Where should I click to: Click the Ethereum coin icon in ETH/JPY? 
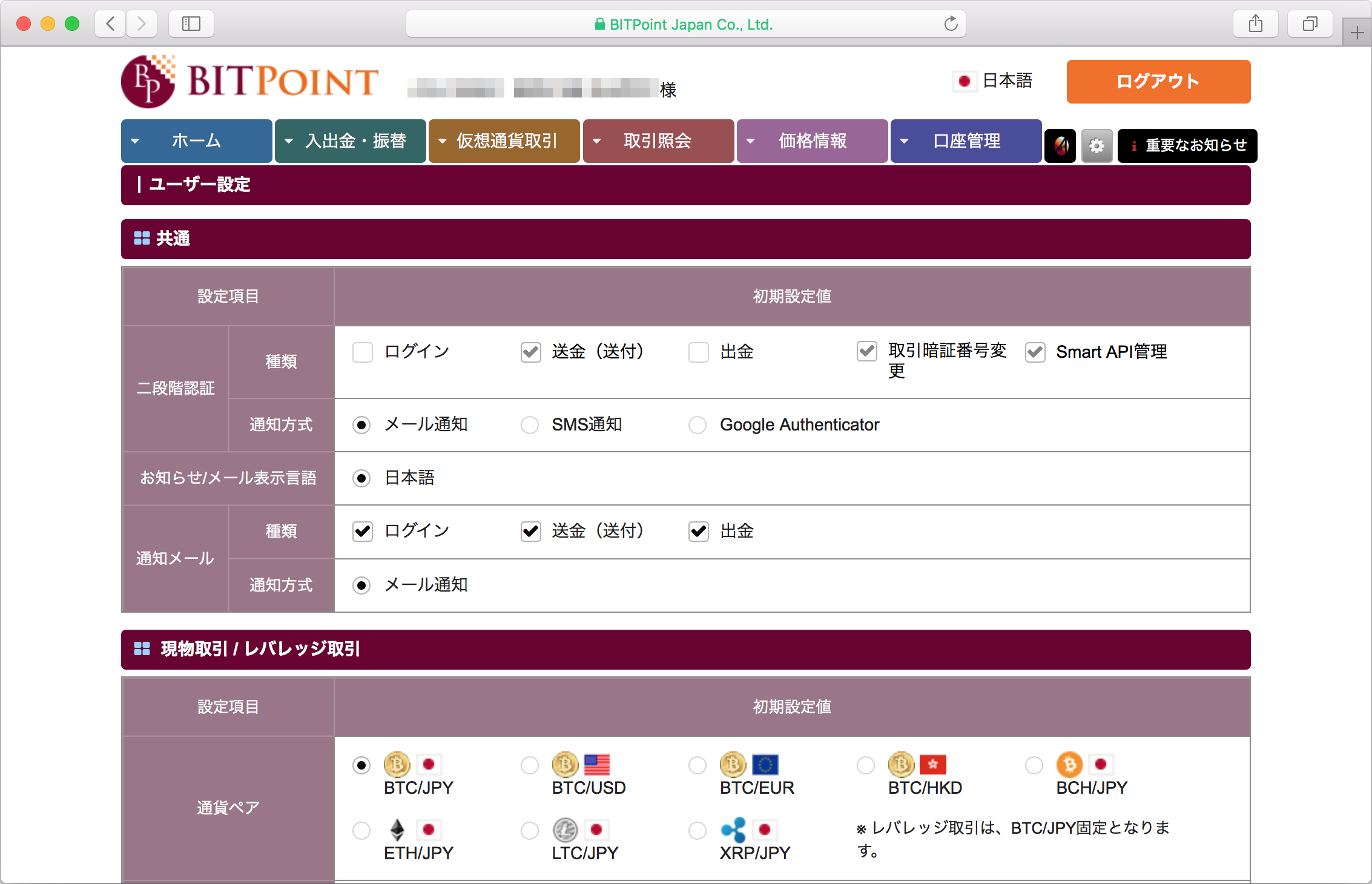click(x=398, y=830)
